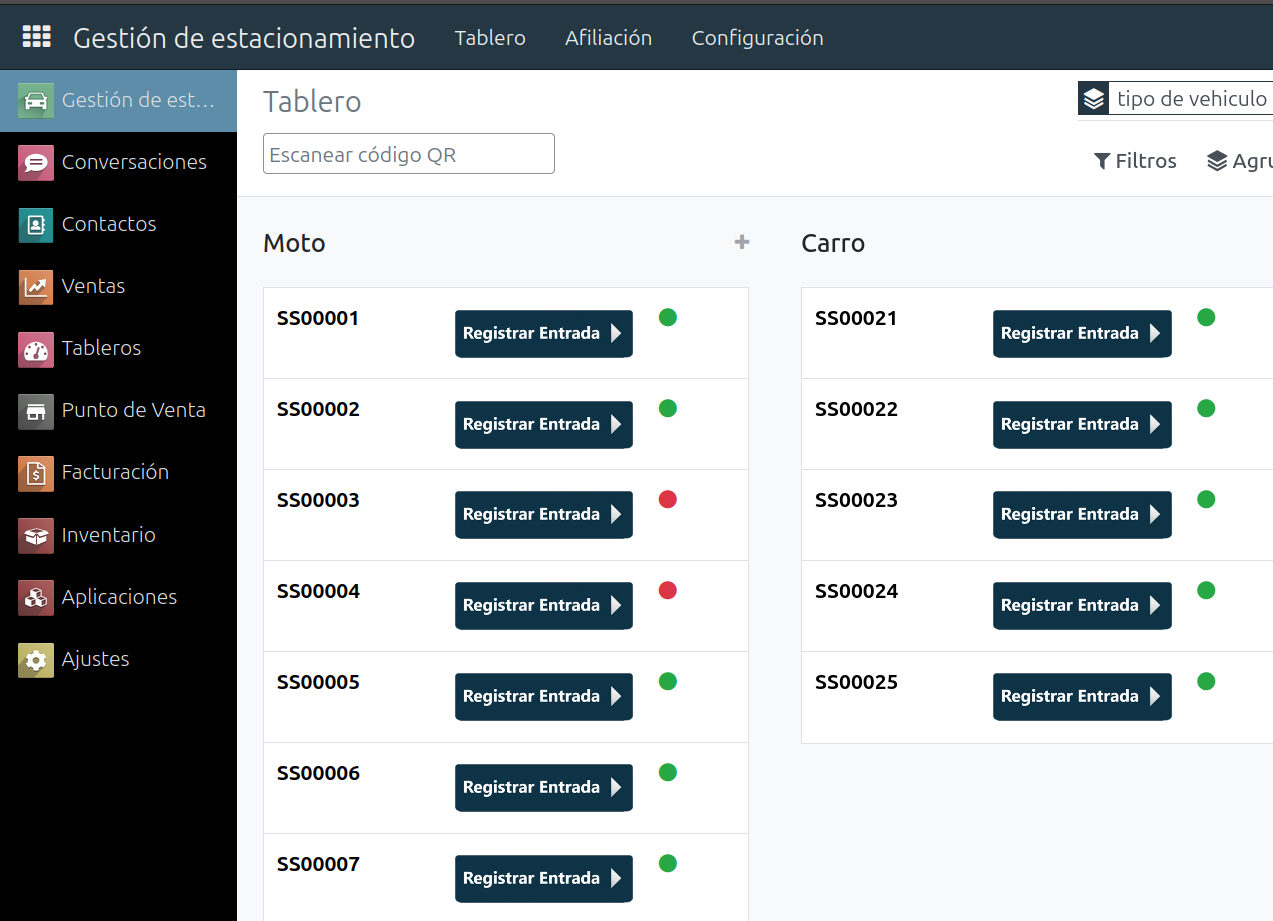1273x921 pixels.
Task: Add a record with Moto column plus
Action: 741,242
